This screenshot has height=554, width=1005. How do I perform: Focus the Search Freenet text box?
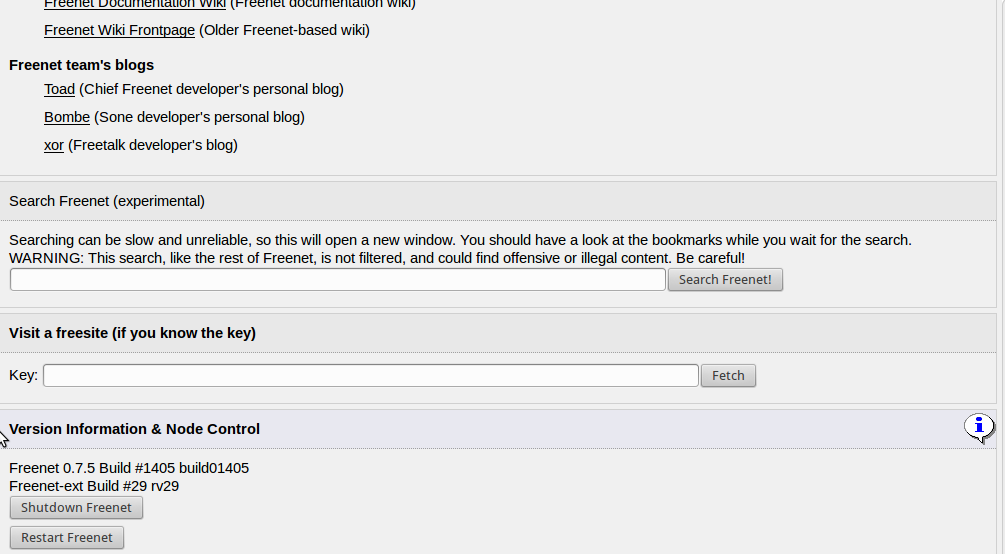pos(338,280)
